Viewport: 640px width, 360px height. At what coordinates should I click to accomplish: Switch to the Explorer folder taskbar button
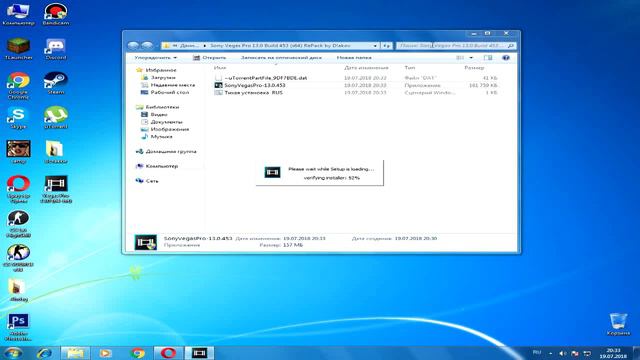tap(75, 353)
